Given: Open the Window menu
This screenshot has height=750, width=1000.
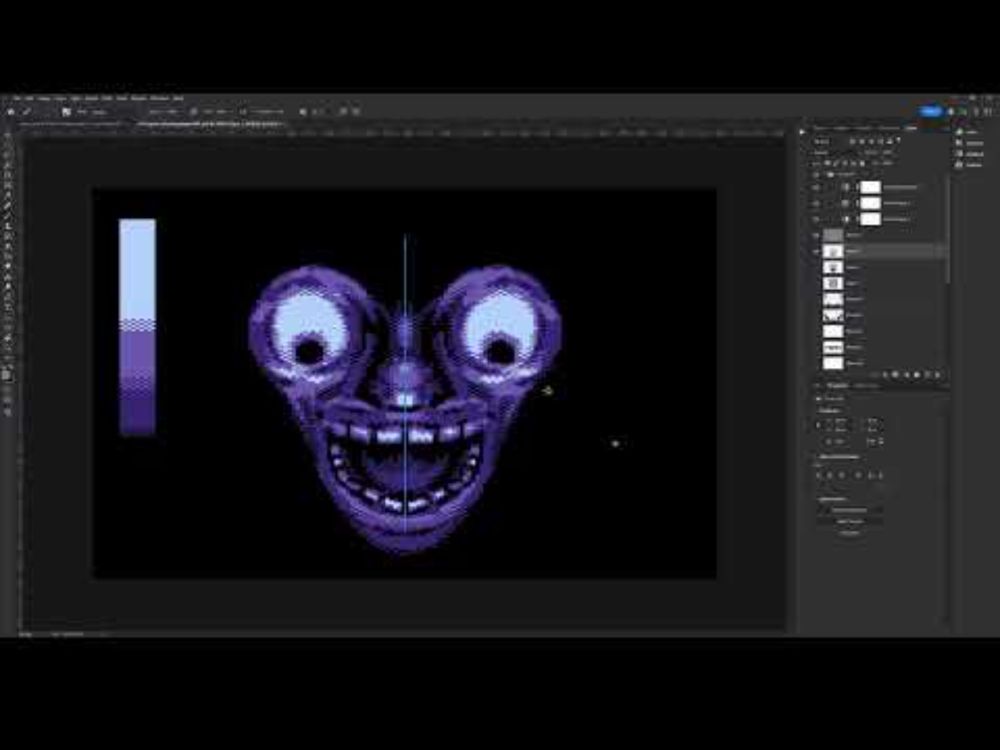Looking at the screenshot, I should click(x=159, y=98).
